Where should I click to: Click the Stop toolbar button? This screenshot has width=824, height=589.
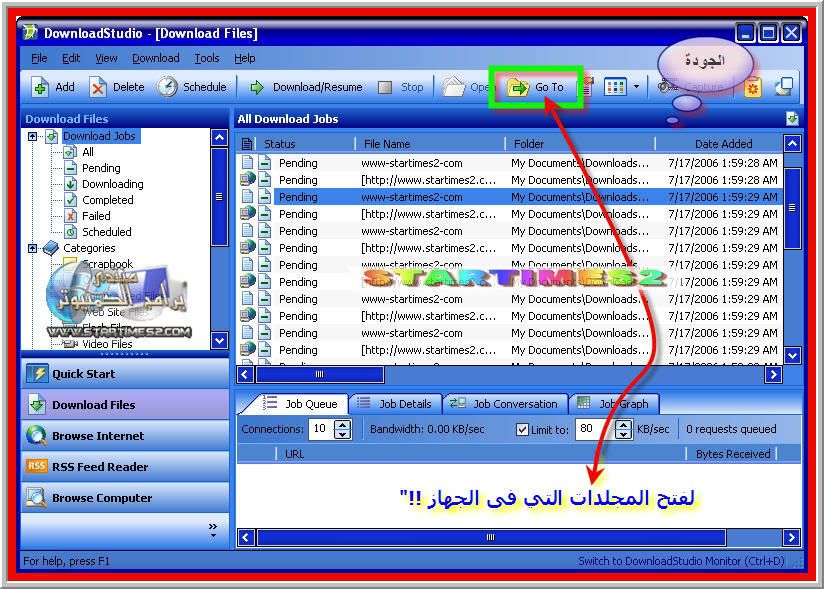(400, 87)
